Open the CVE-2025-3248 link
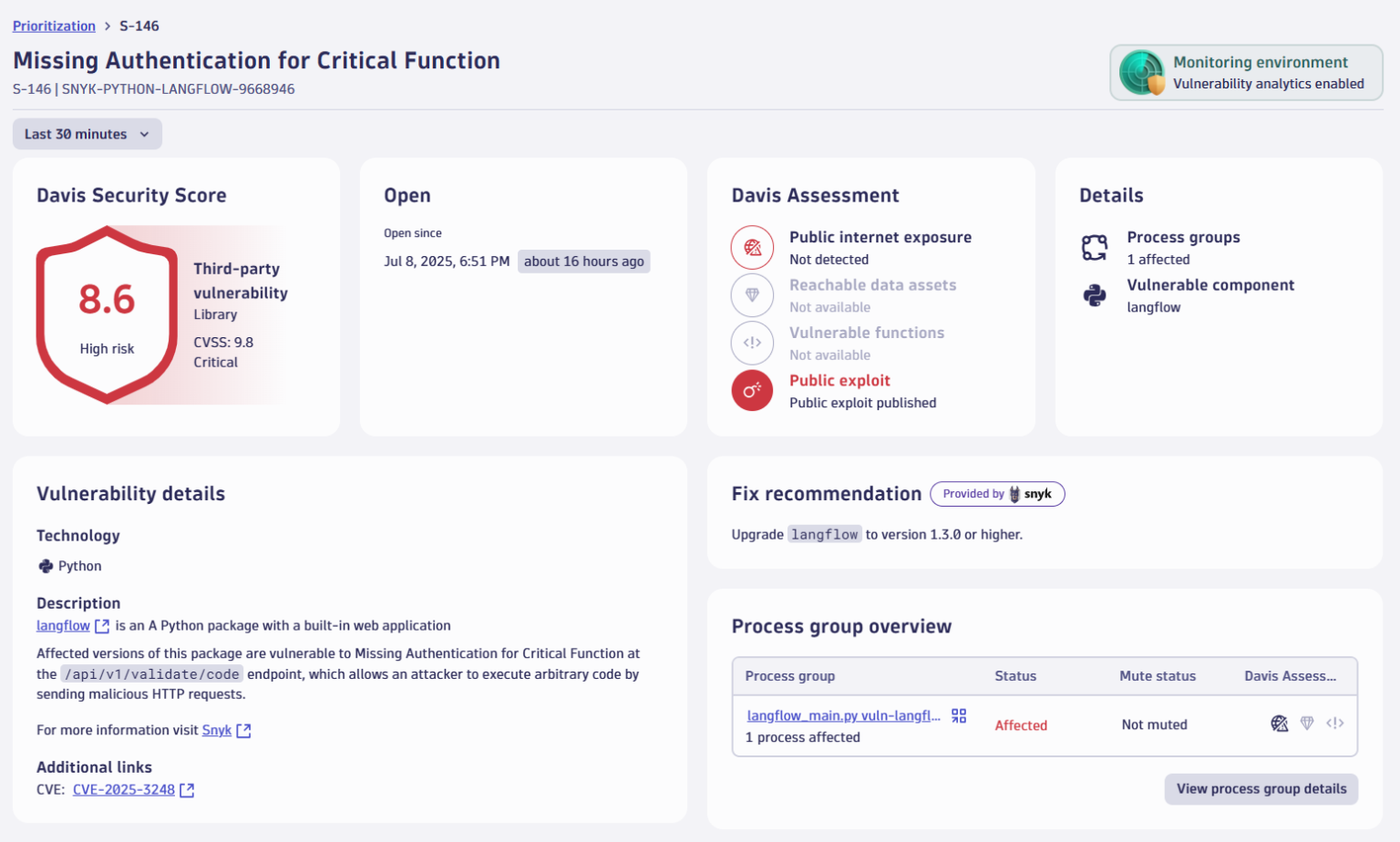The height and width of the screenshot is (842, 1400). tap(123, 789)
